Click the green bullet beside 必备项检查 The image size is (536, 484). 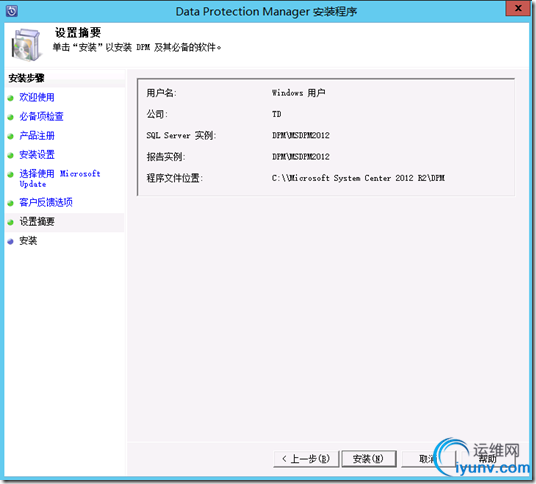11,117
